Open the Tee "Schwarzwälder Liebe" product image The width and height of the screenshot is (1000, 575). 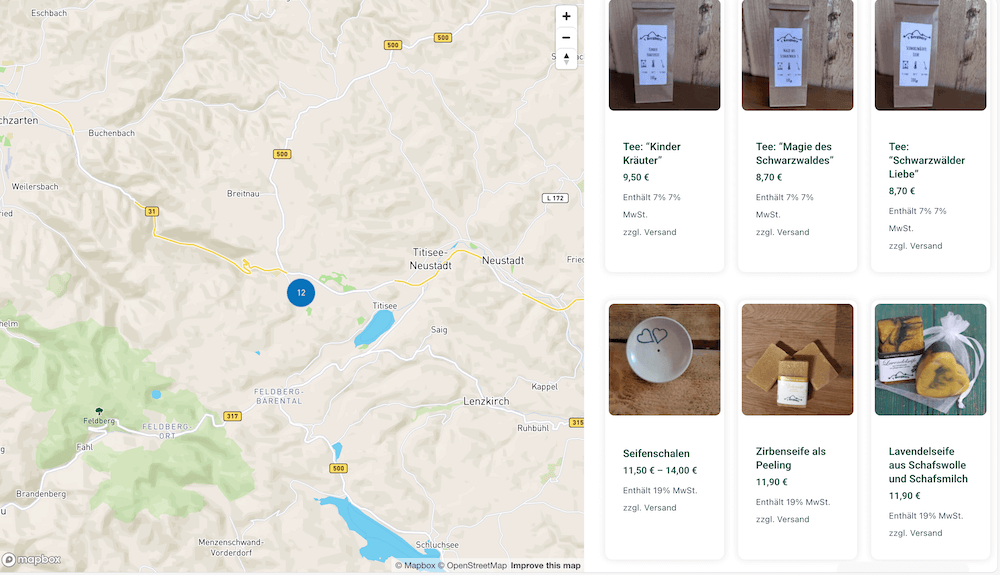(x=930, y=55)
